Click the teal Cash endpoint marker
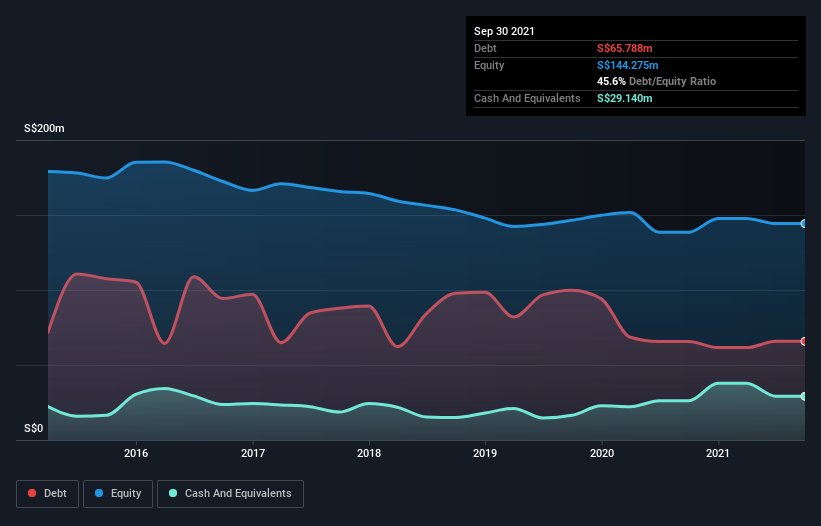 pyautogui.click(x=804, y=396)
